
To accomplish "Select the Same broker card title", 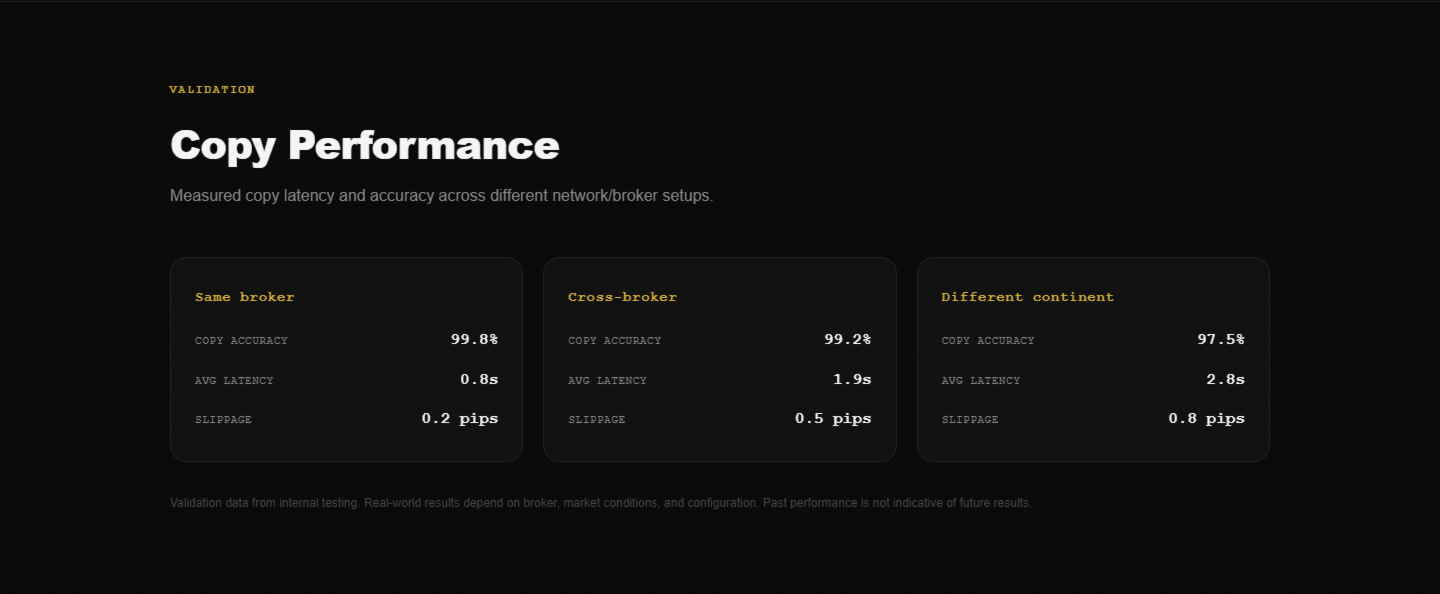I will pyautogui.click(x=245, y=297).
